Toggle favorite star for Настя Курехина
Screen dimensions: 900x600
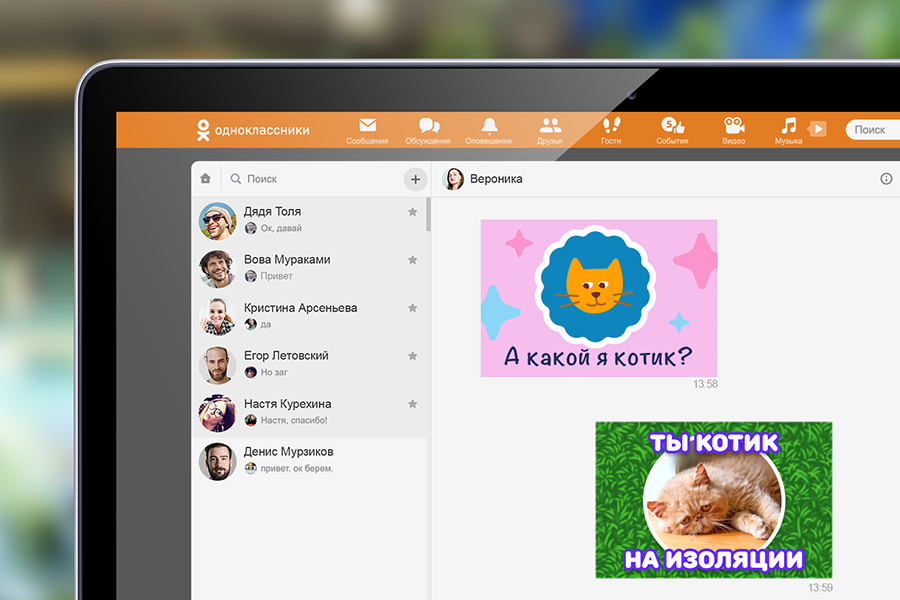pyautogui.click(x=412, y=404)
